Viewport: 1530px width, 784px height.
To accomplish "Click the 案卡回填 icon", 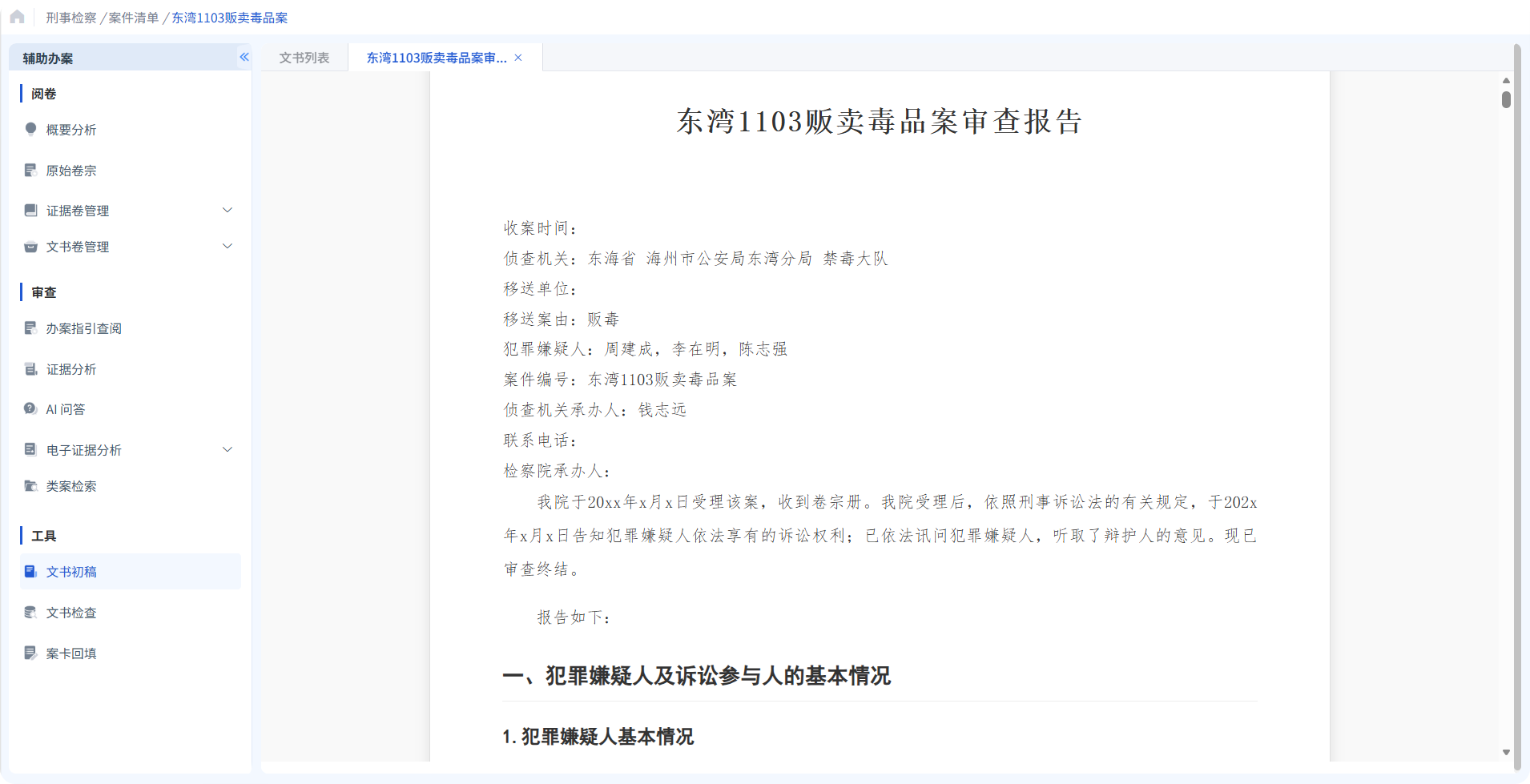I will pos(30,653).
